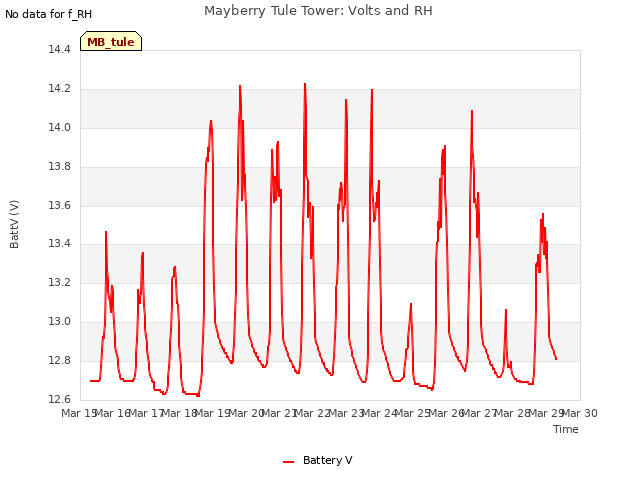Screen dimensions: 640x480
Task: Click the Mar 18 x-axis label
Action: coord(179,413)
